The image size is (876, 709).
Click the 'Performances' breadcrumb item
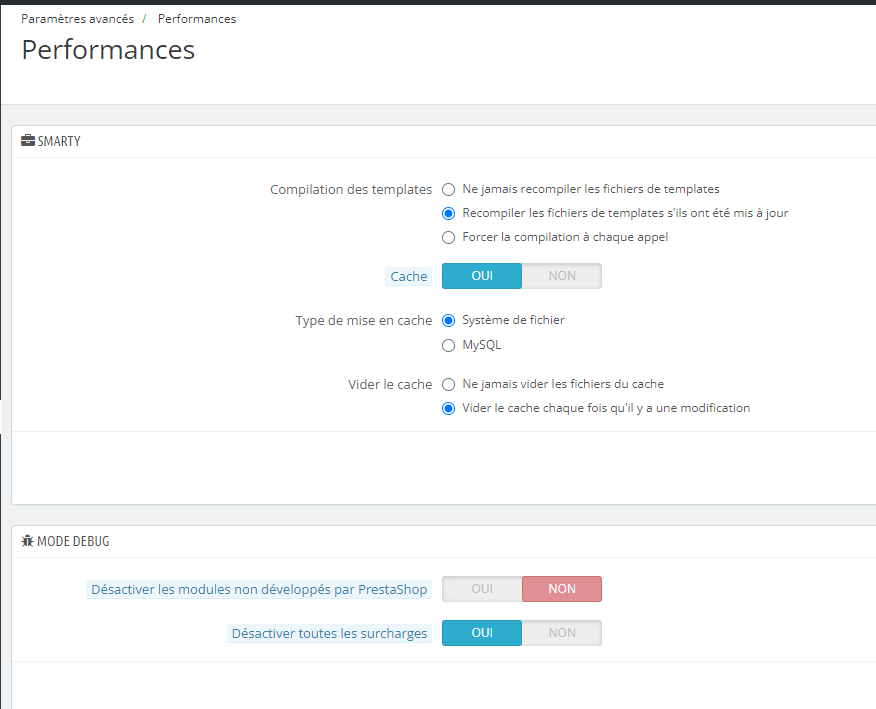pyautogui.click(x=197, y=19)
